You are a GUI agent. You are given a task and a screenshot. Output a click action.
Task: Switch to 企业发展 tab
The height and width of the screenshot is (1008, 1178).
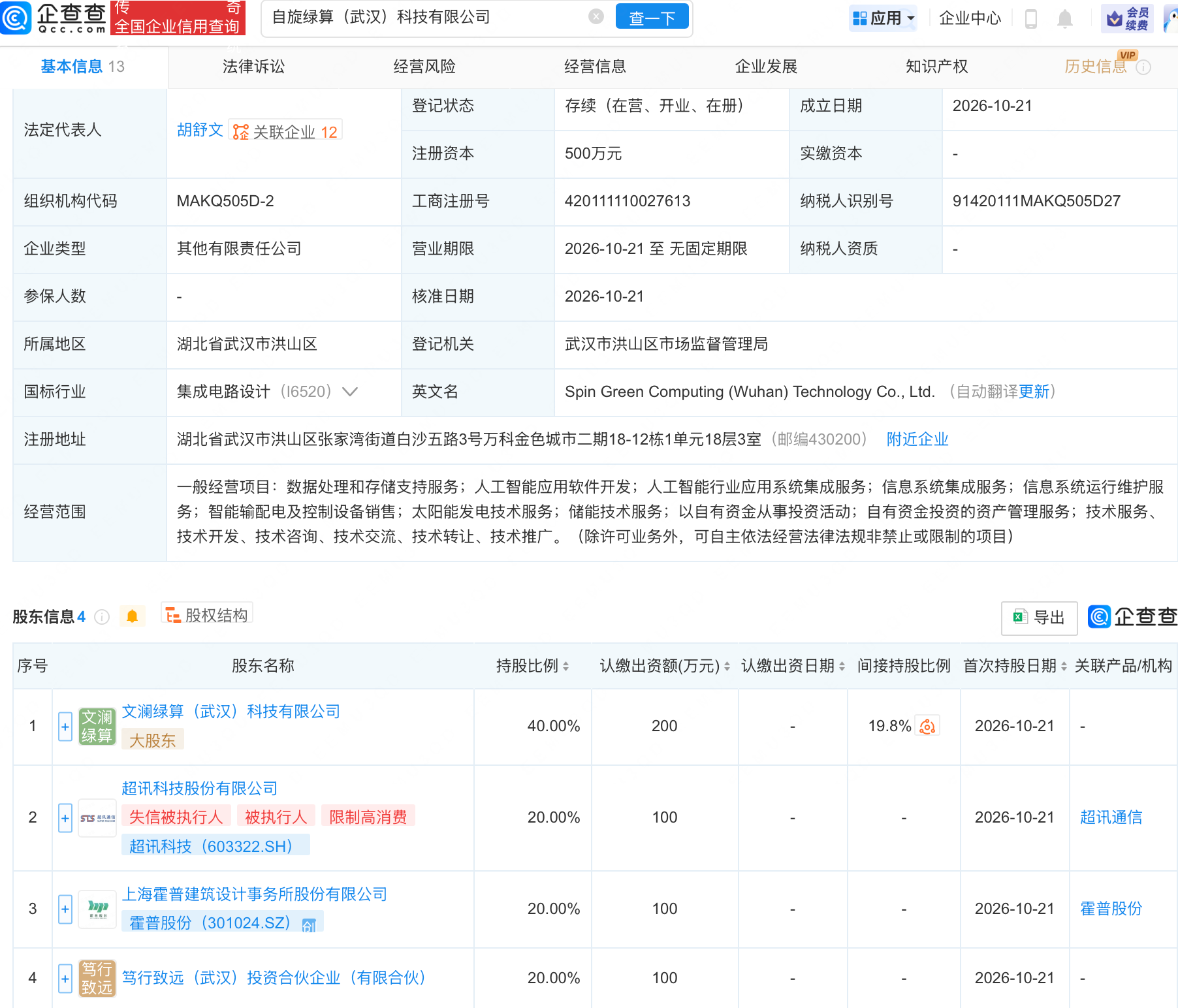766,67
